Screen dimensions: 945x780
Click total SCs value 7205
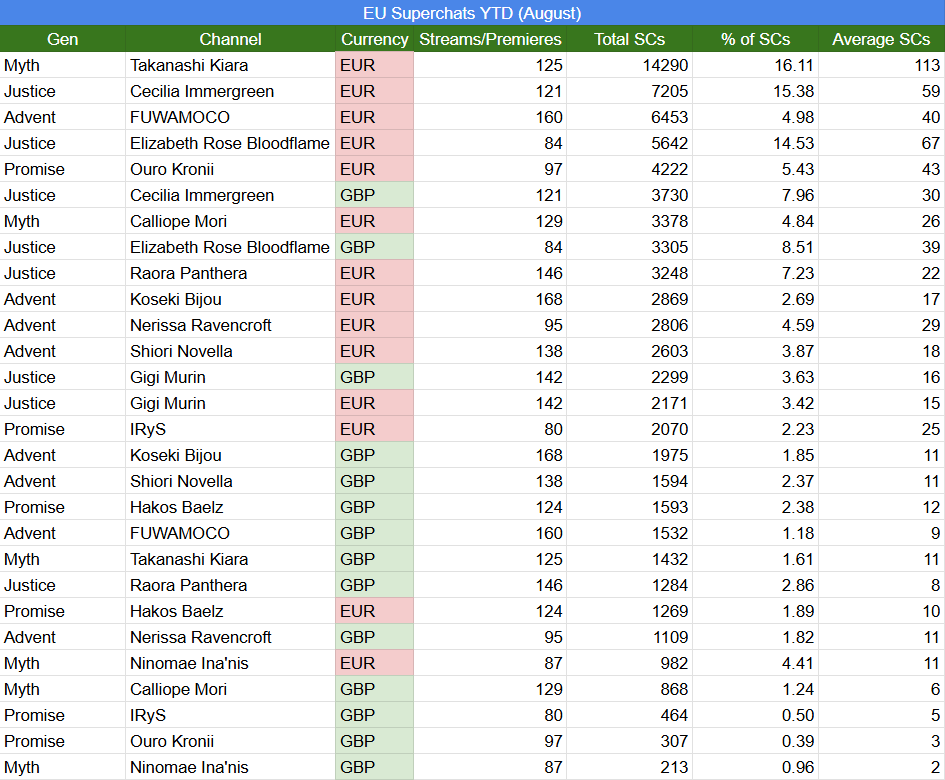pos(669,91)
